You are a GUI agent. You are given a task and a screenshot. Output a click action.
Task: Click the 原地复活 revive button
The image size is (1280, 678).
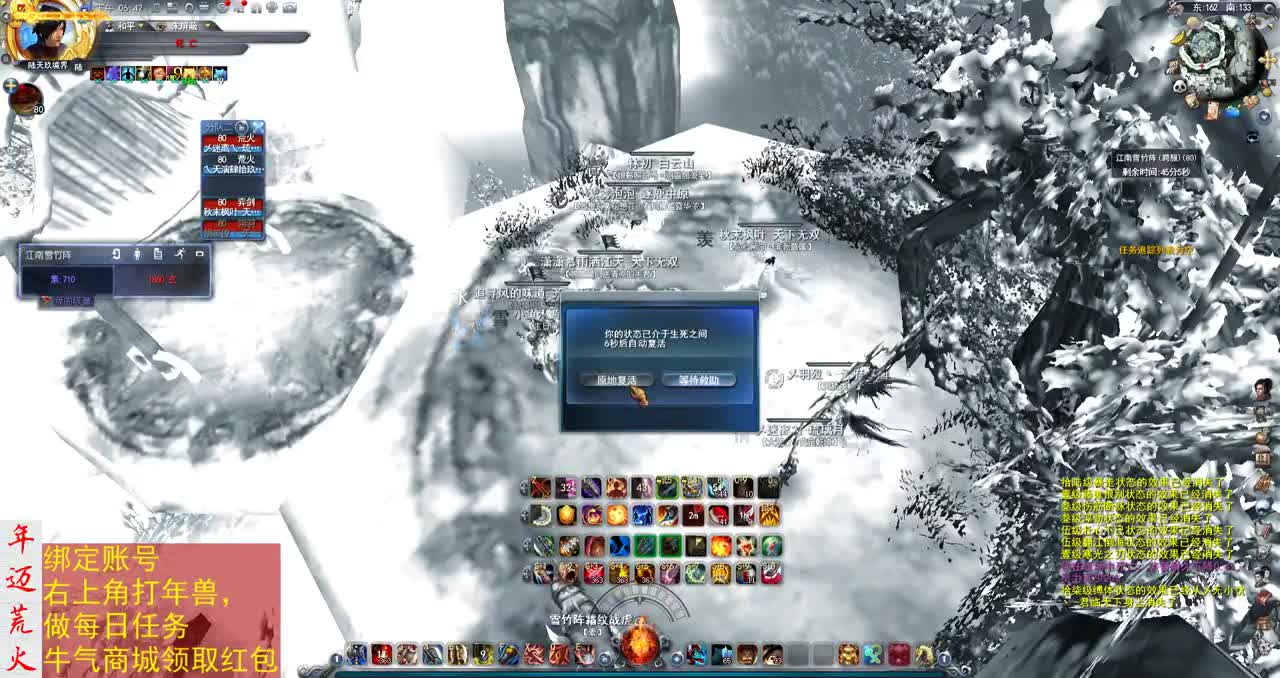(x=616, y=380)
